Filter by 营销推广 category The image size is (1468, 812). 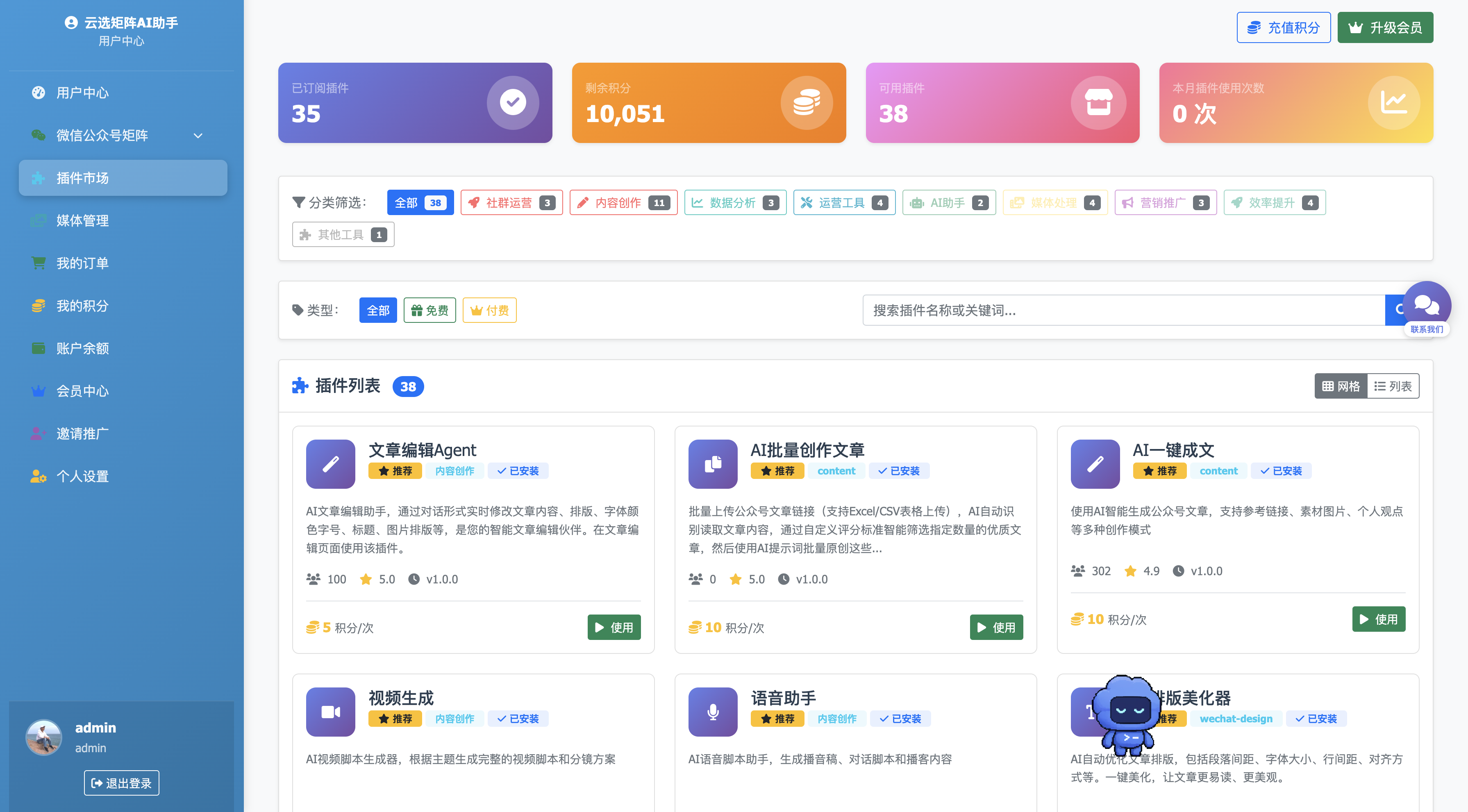(1166, 202)
